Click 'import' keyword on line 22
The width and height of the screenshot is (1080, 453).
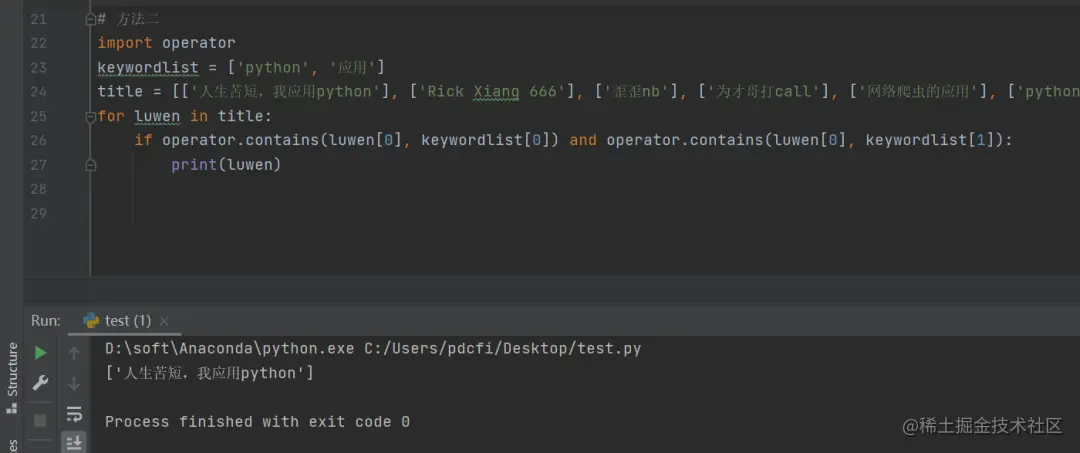pyautogui.click(x=125, y=43)
